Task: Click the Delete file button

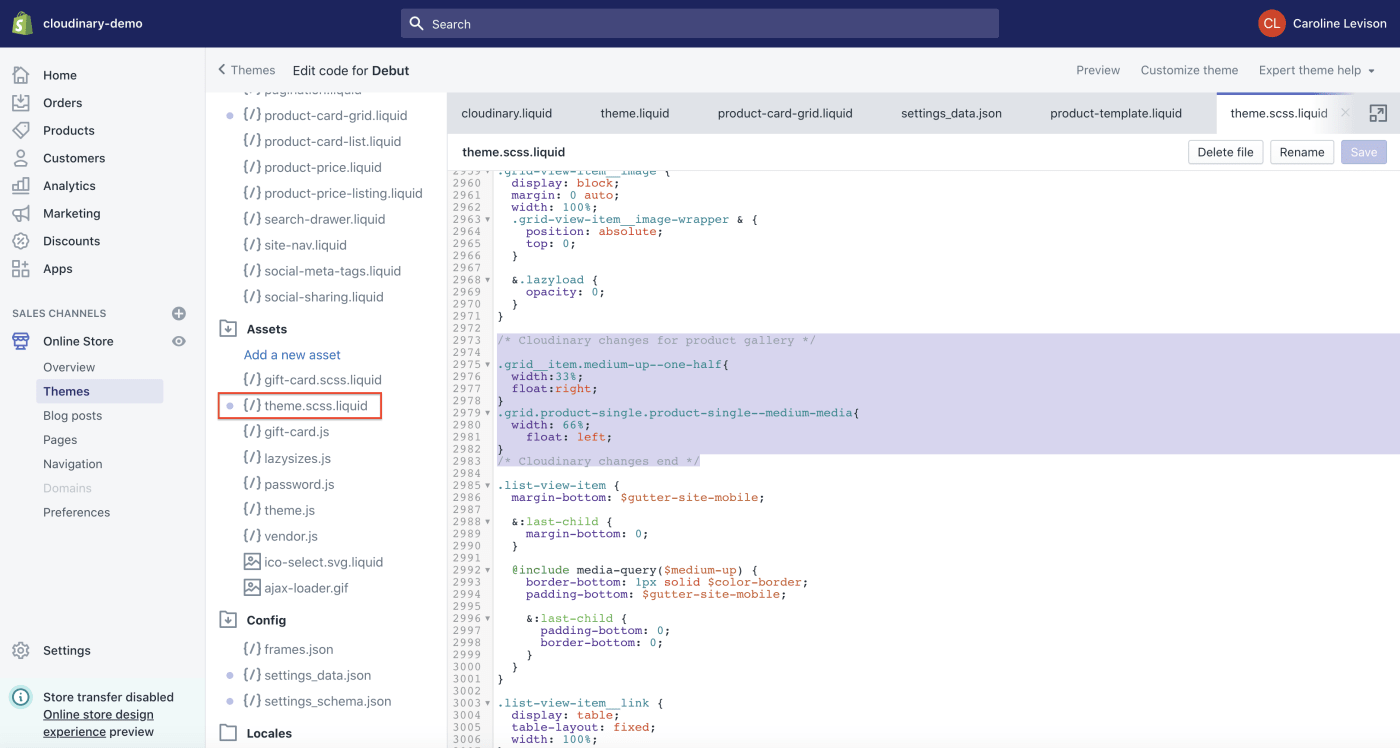Action: (x=1225, y=152)
